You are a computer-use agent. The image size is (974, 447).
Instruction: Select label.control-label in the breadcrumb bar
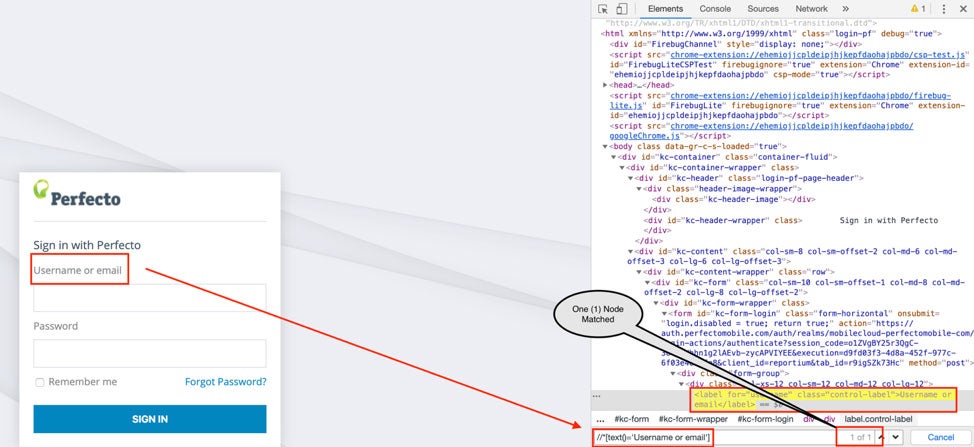point(878,419)
